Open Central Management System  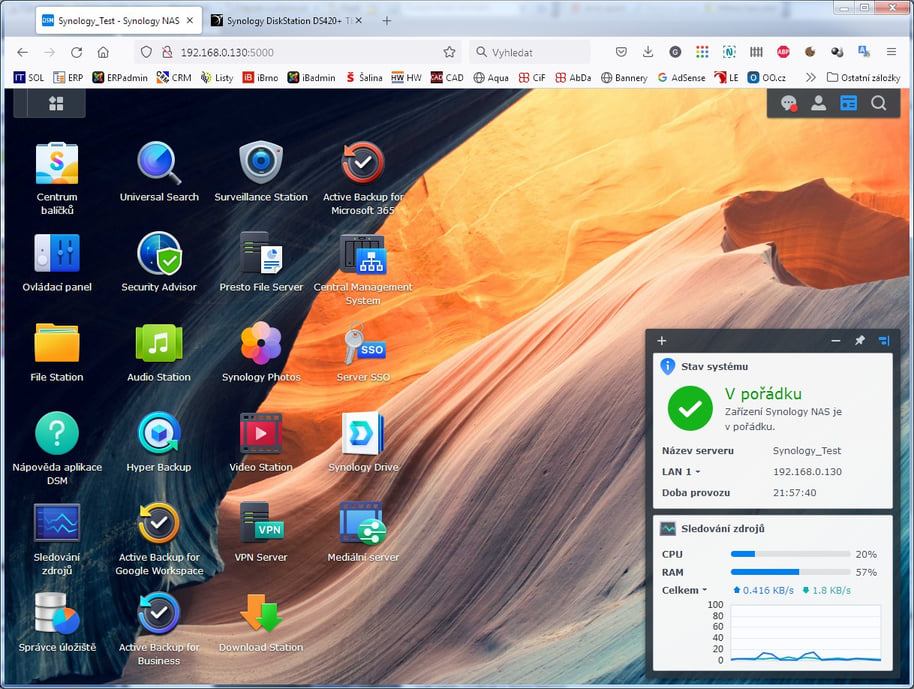click(363, 254)
